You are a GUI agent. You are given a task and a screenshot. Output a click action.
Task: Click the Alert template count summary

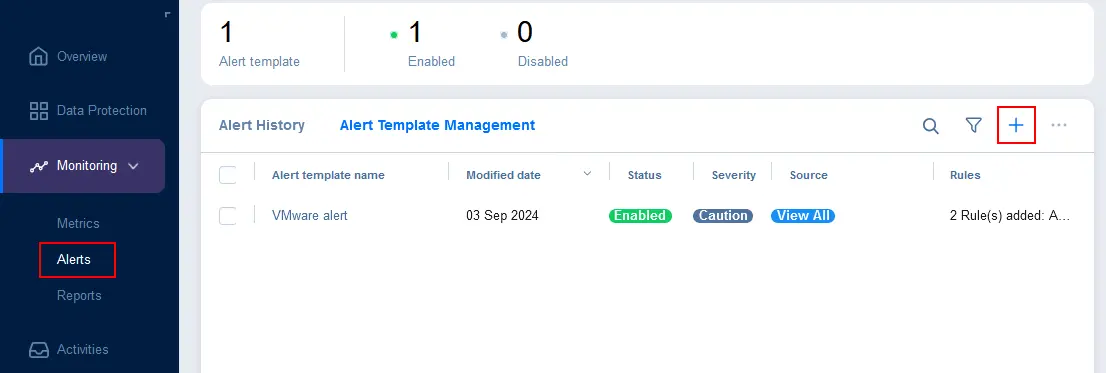tap(259, 44)
